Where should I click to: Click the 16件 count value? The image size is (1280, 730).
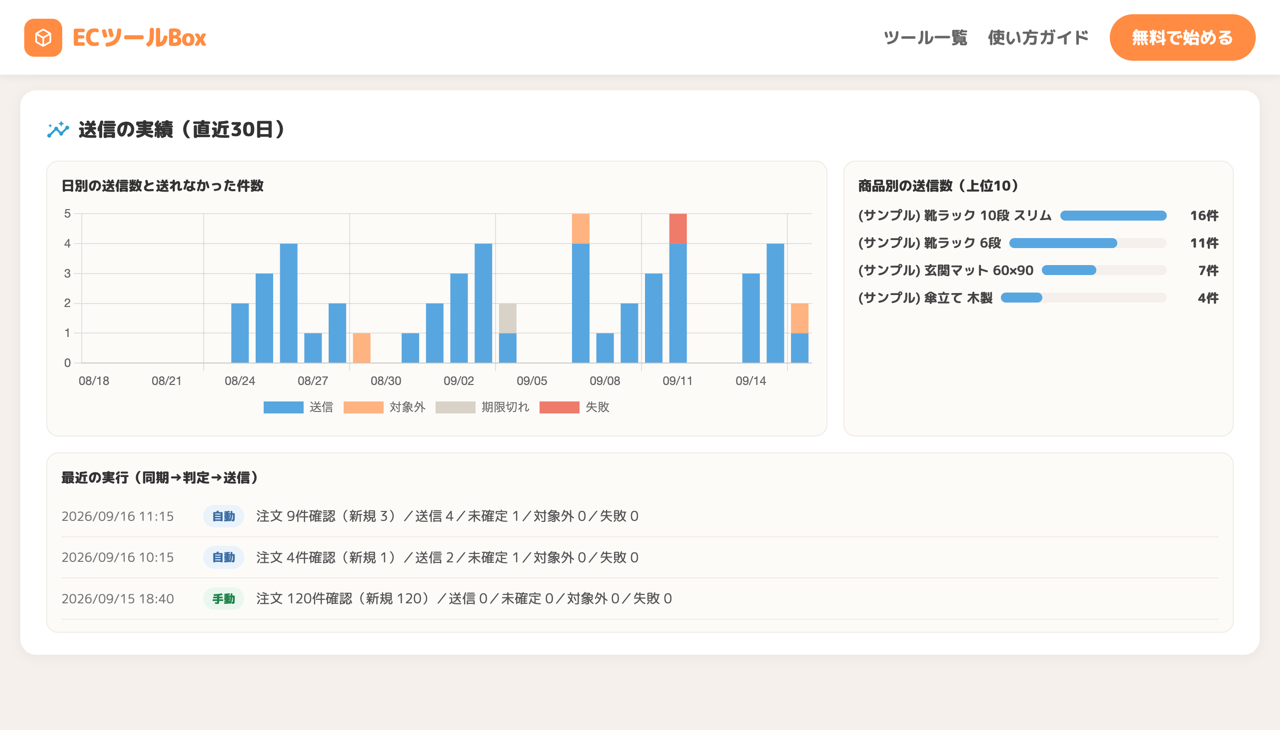[x=1204, y=215]
